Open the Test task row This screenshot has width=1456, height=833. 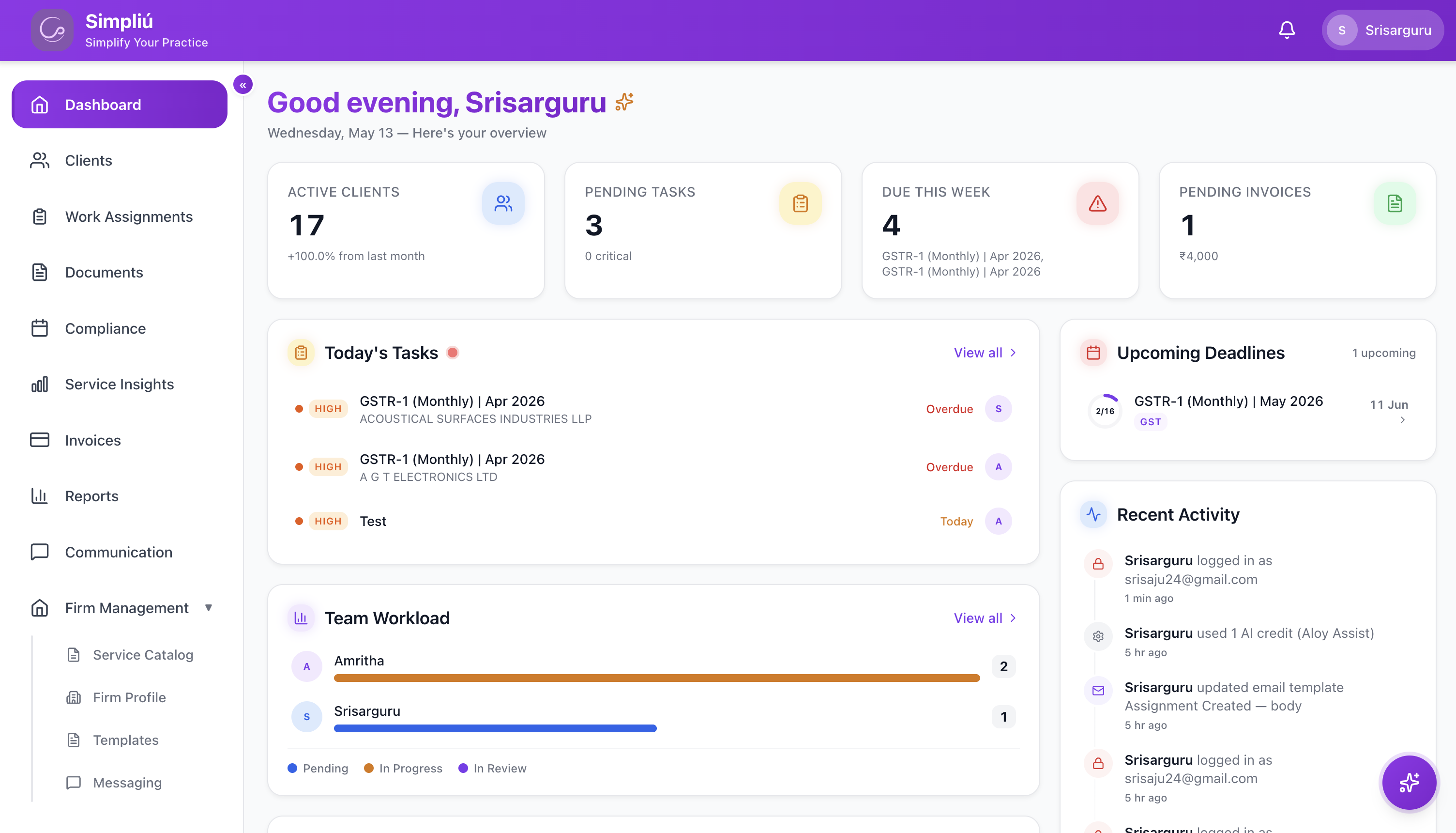[x=653, y=521]
